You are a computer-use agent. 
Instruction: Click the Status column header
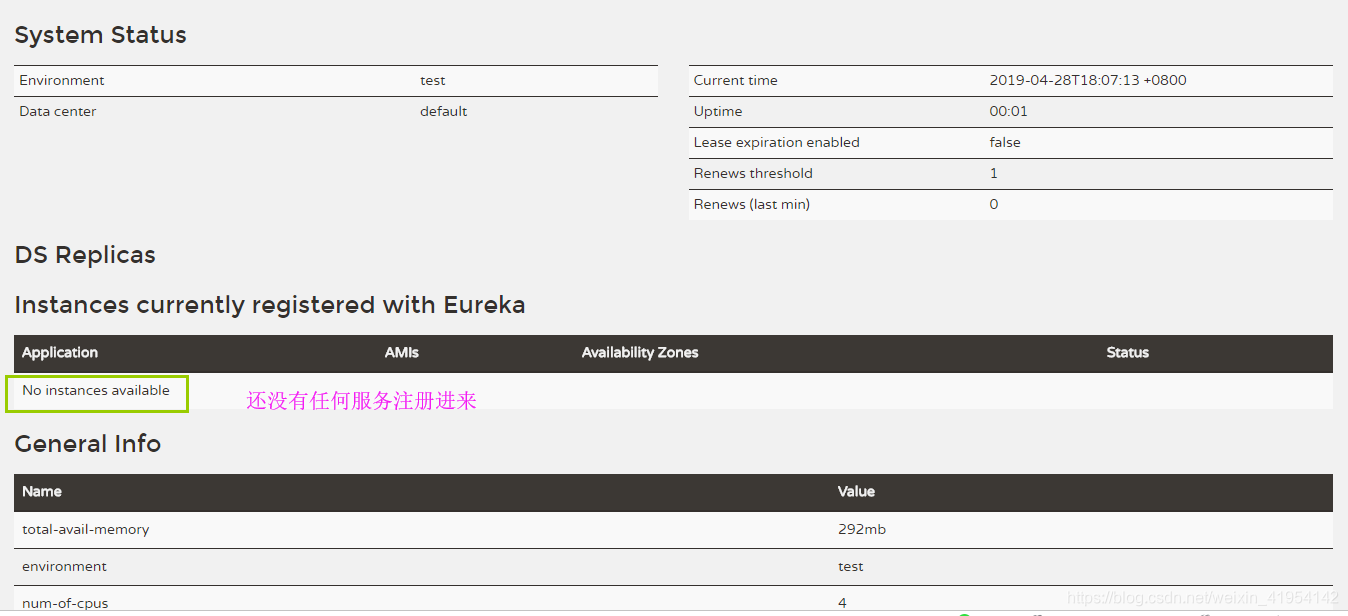pos(1128,353)
